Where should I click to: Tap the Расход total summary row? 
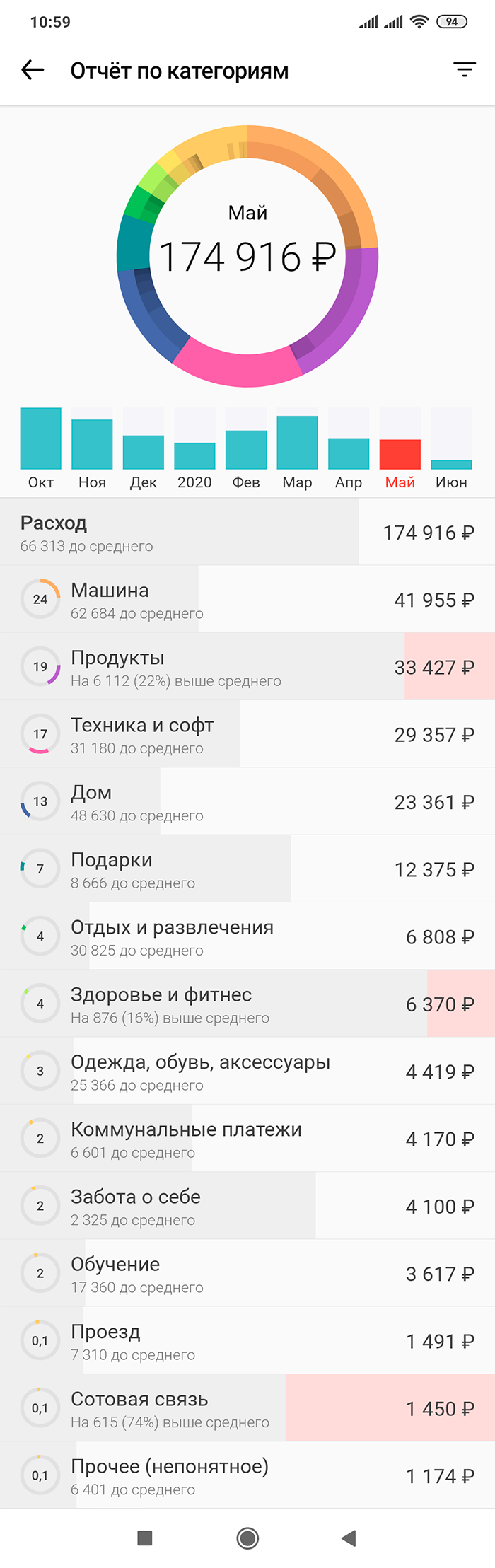click(248, 532)
